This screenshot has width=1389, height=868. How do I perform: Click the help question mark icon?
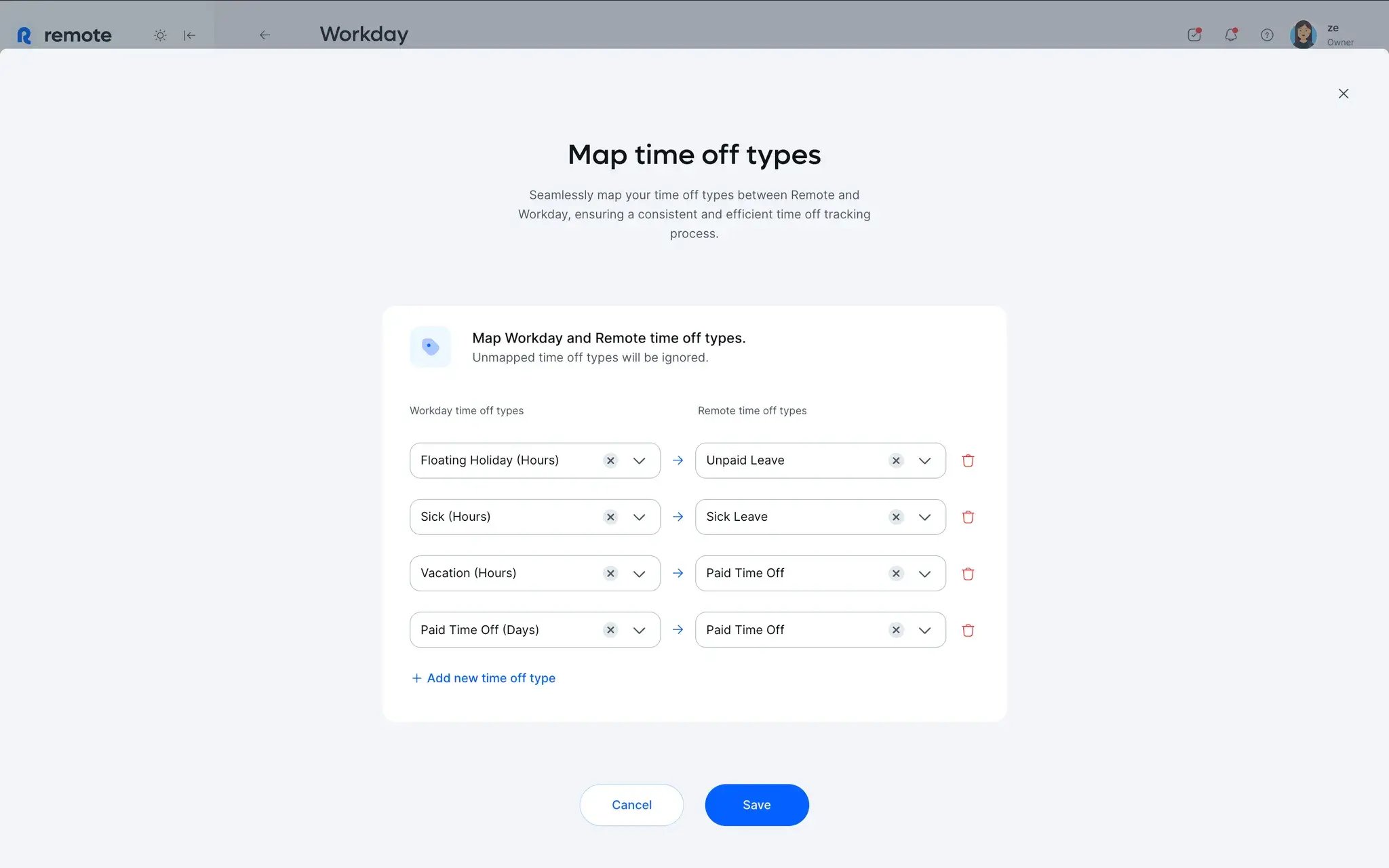1267,35
